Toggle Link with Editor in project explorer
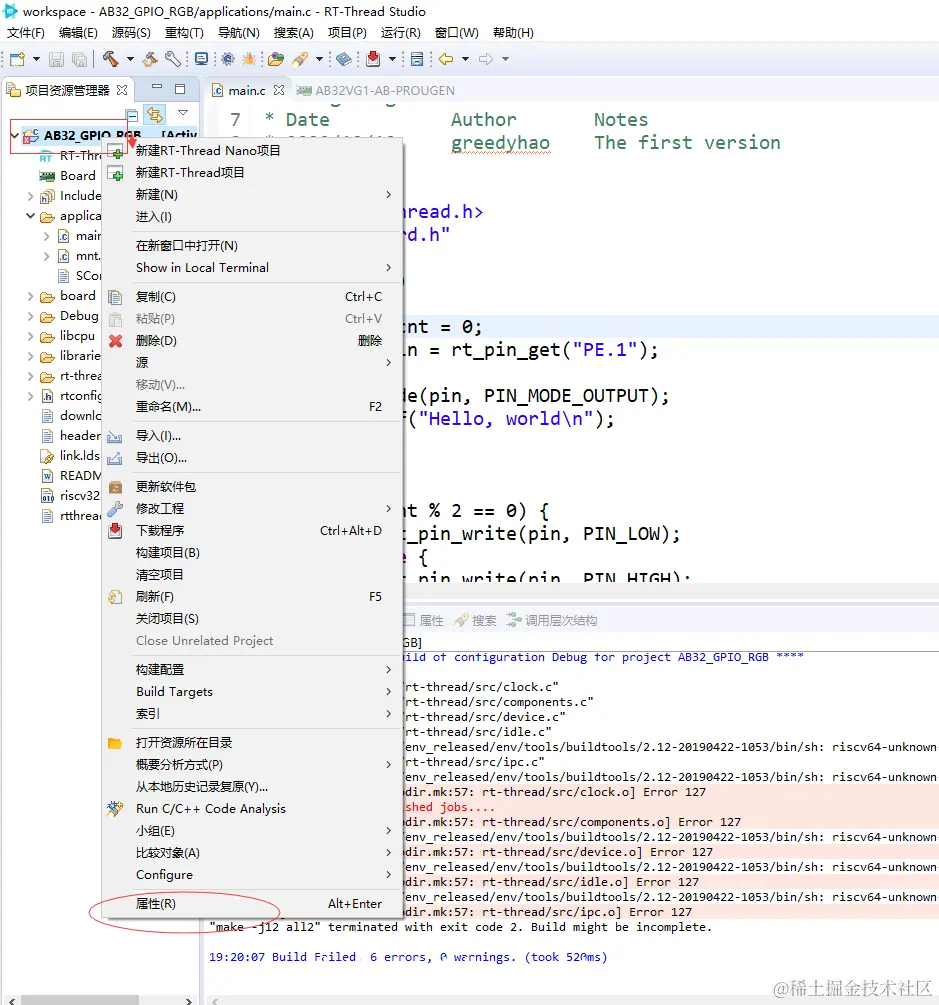The image size is (939, 1005). click(x=155, y=115)
